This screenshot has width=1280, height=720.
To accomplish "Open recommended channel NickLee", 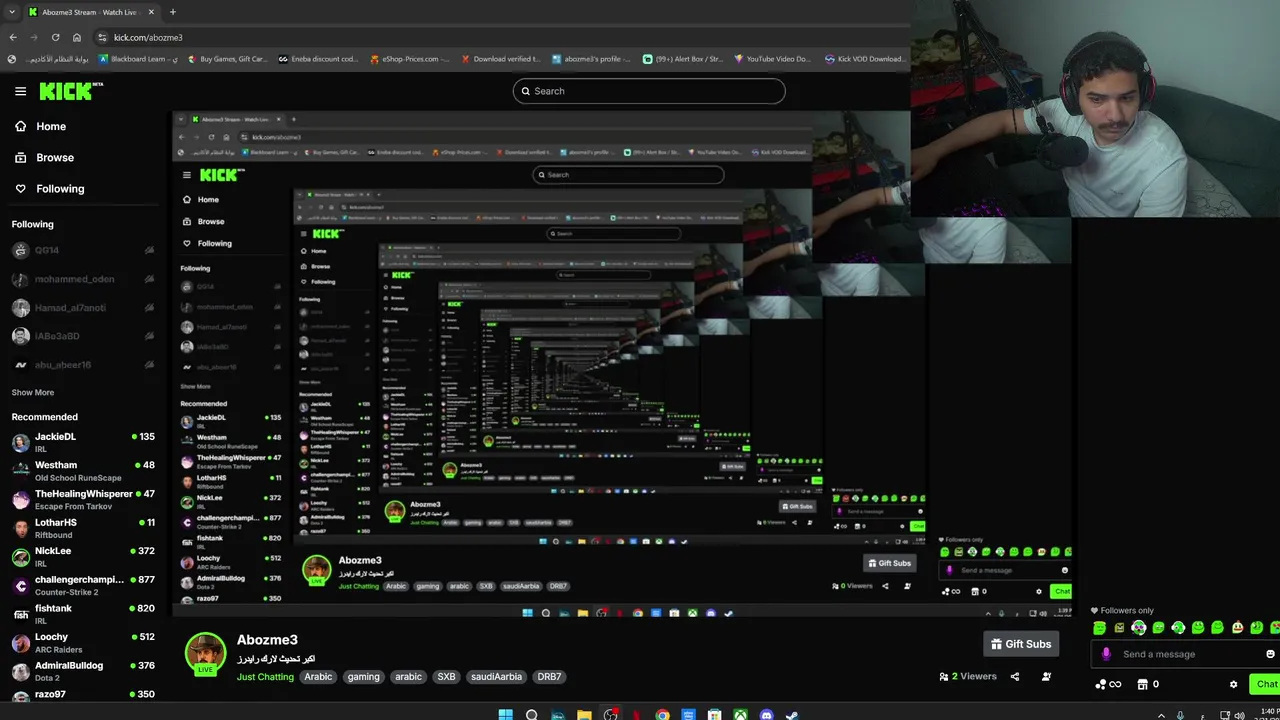I will pyautogui.click(x=83, y=556).
